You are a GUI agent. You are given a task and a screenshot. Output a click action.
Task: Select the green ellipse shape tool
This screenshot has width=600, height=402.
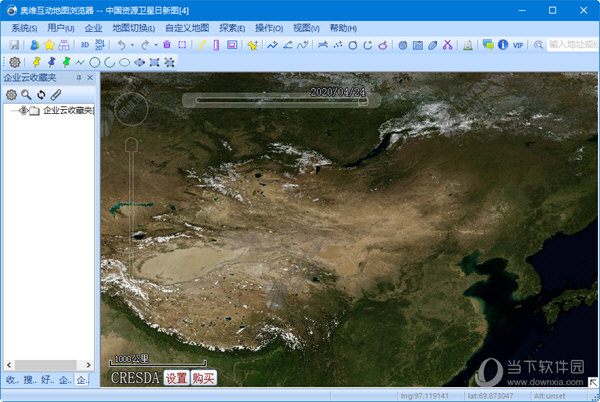[x=124, y=62]
